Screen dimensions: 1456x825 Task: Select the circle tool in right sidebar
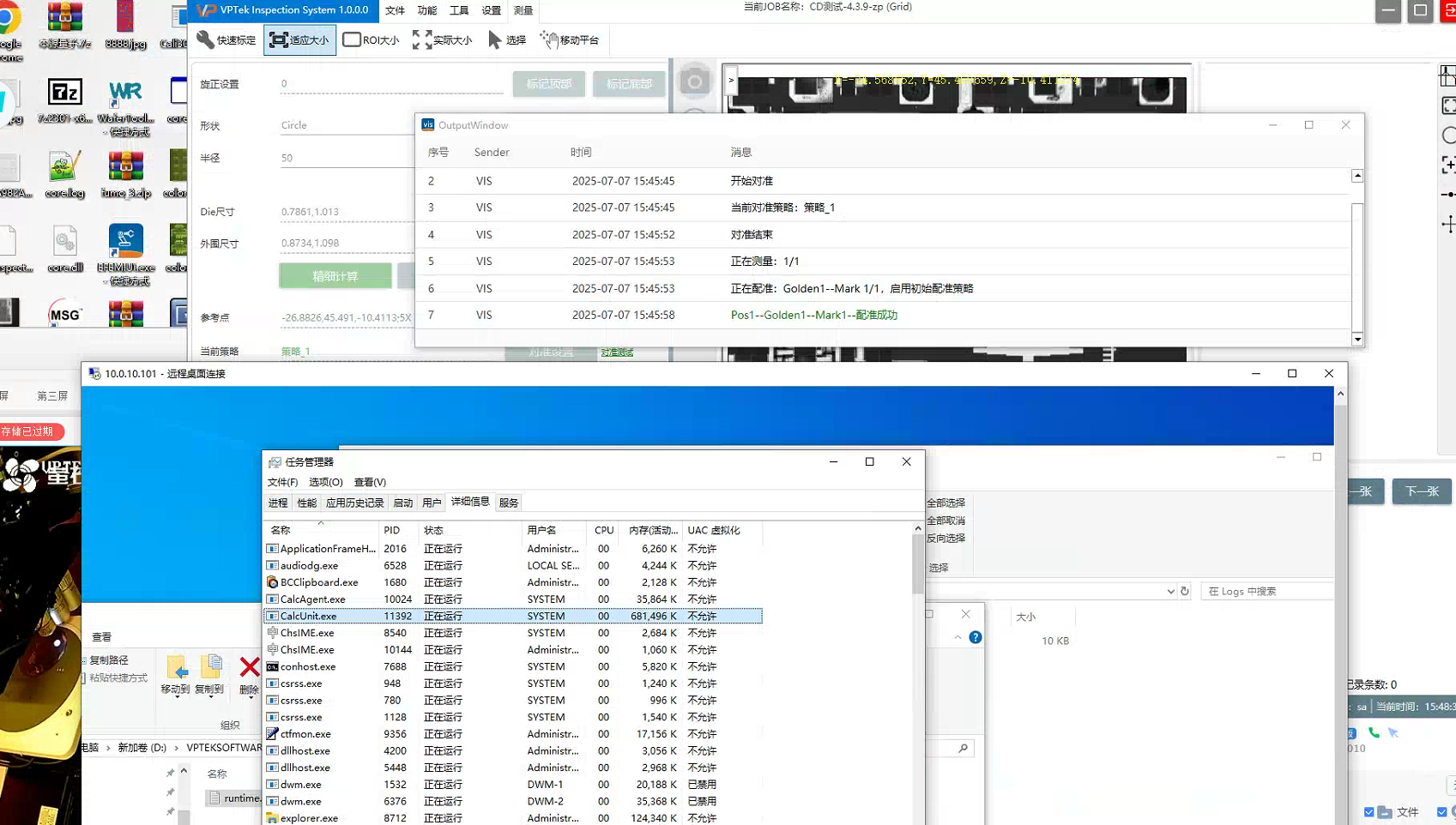1448,135
